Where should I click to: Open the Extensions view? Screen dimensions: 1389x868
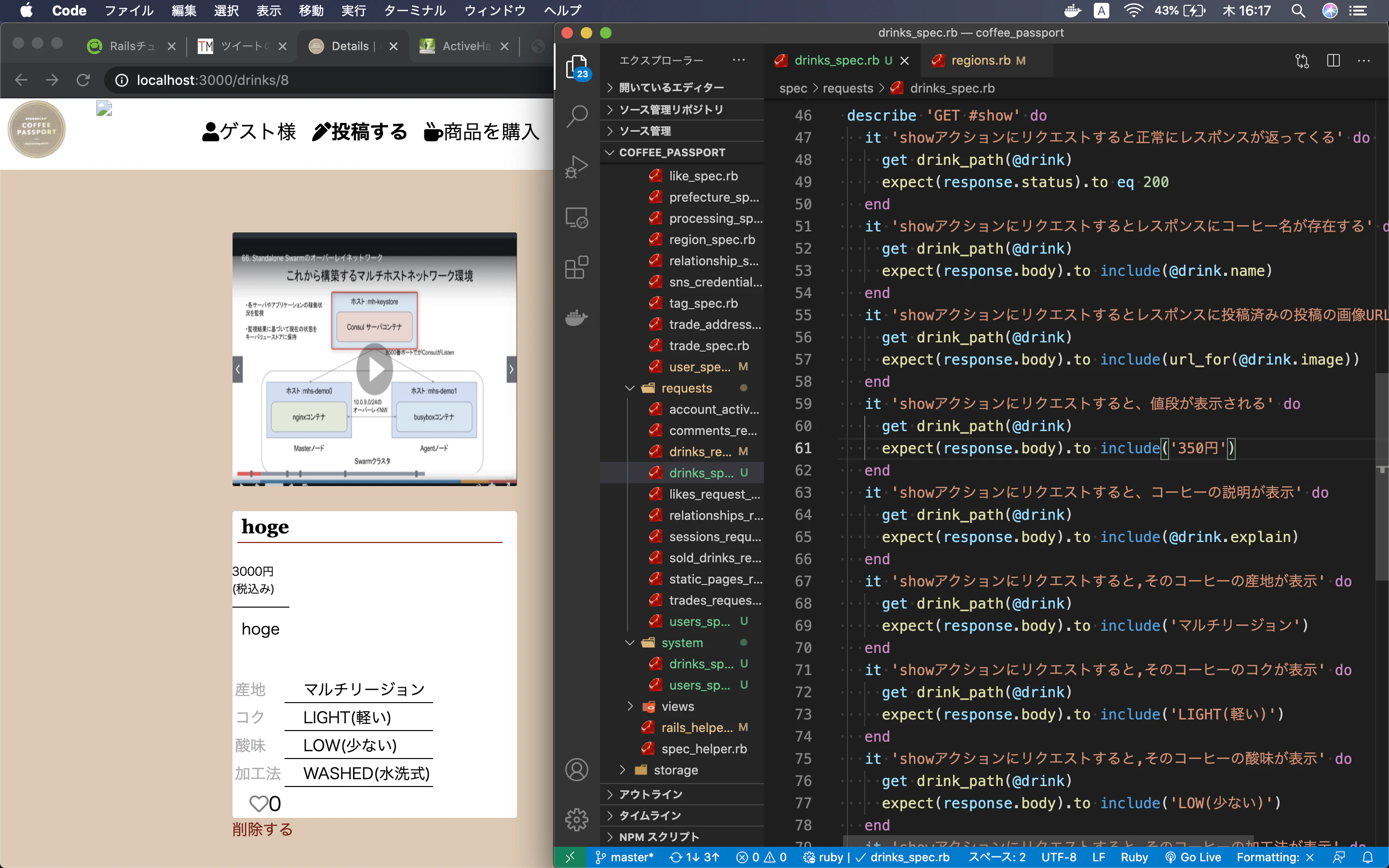coord(577,268)
